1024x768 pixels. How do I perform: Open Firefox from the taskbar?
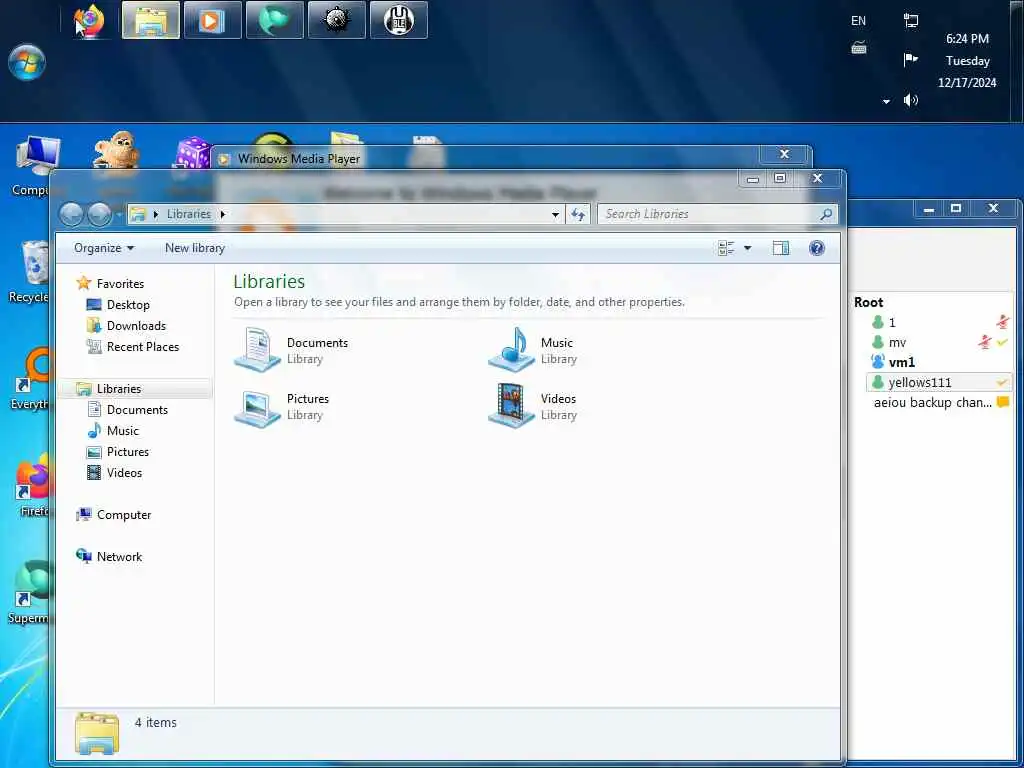coord(89,20)
